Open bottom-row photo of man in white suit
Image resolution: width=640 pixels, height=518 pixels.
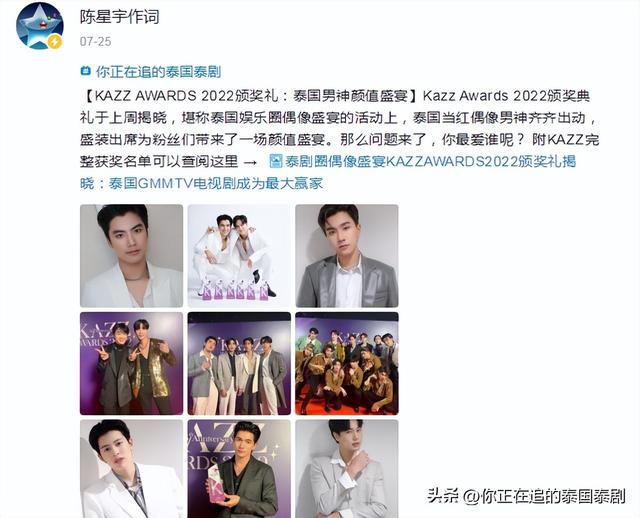pyautogui.click(x=131, y=469)
